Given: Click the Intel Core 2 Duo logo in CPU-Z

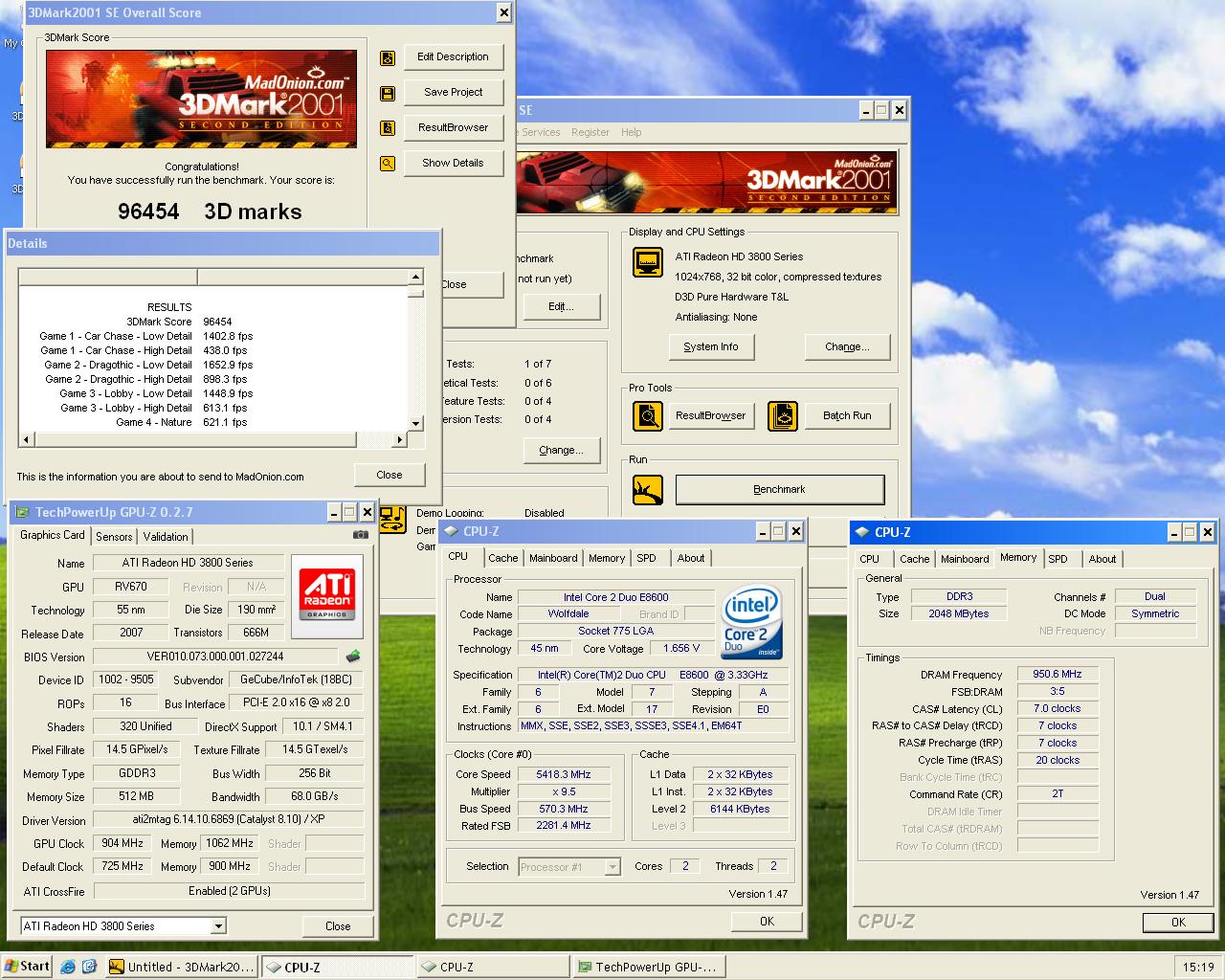Looking at the screenshot, I should click(751, 622).
